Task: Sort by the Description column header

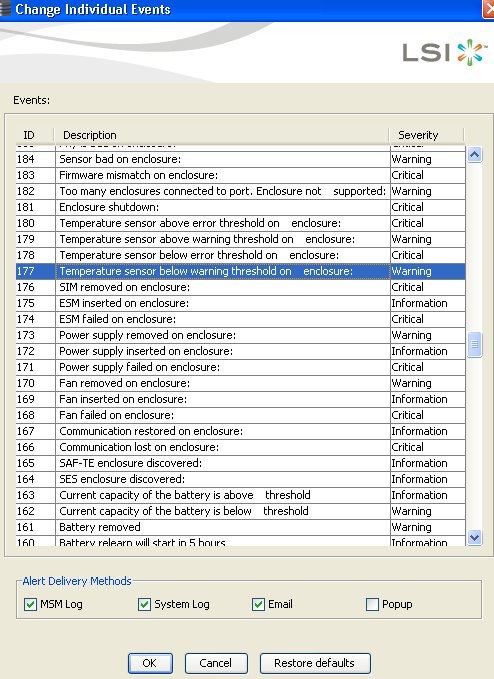Action: (222, 135)
